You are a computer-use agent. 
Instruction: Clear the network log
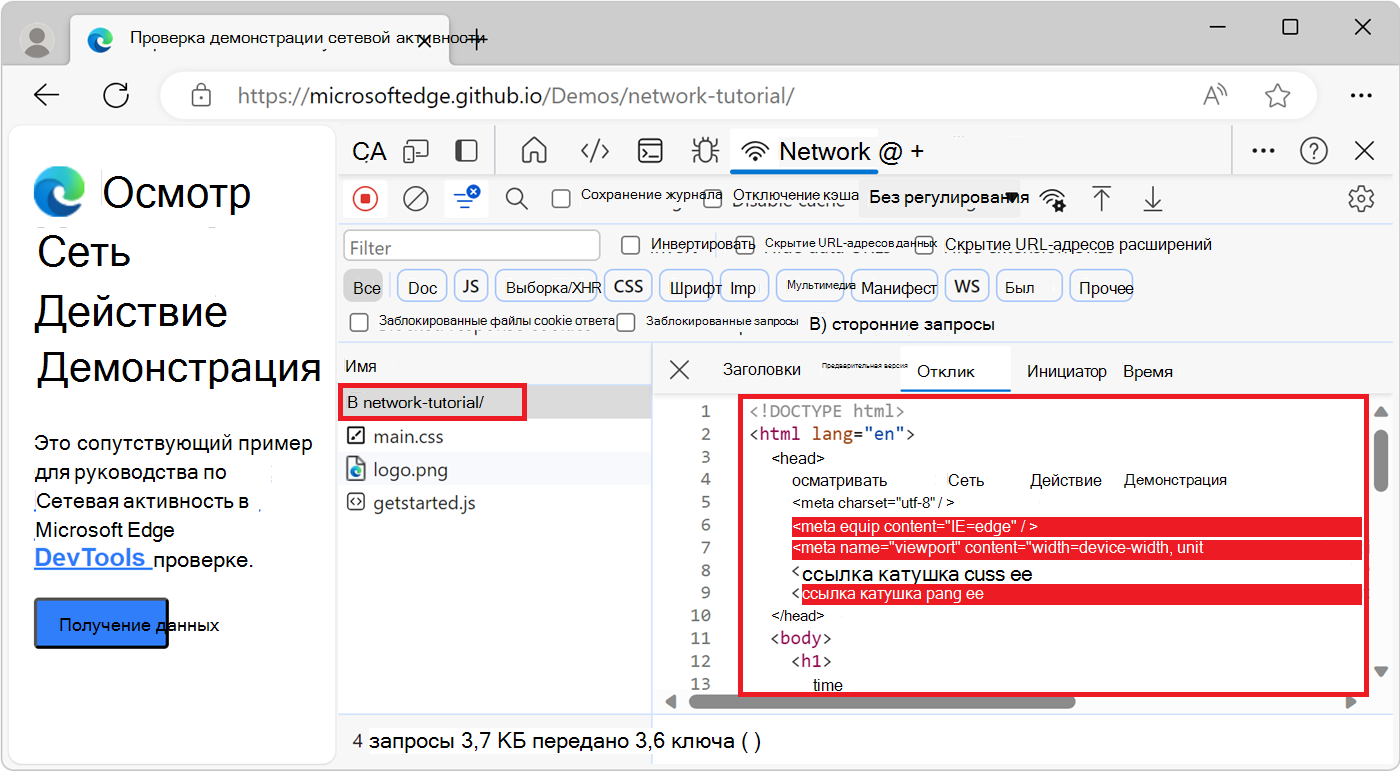(416, 199)
